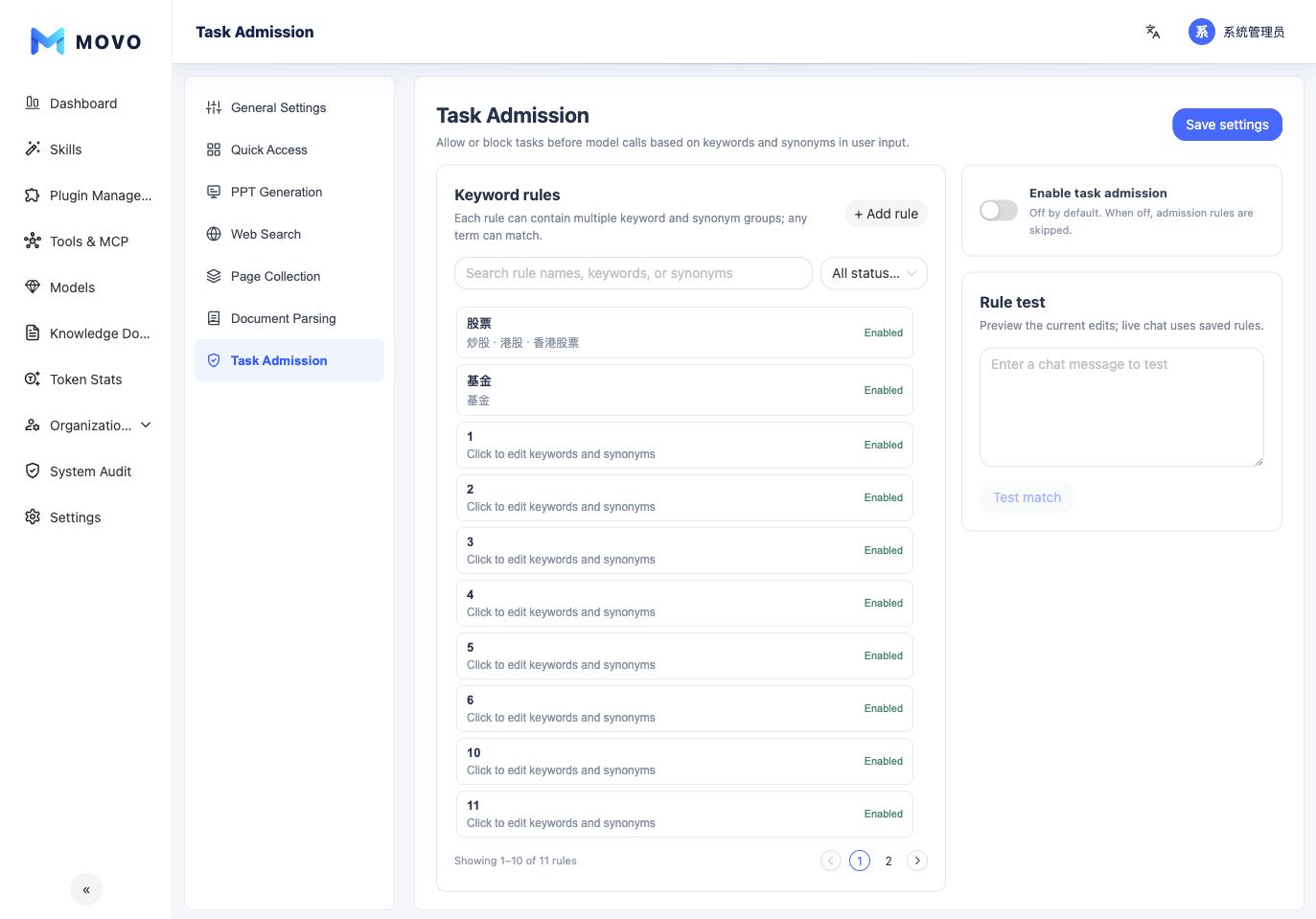Click the Web Search globe icon
This screenshot has height=919, width=1316.
pyautogui.click(x=214, y=234)
